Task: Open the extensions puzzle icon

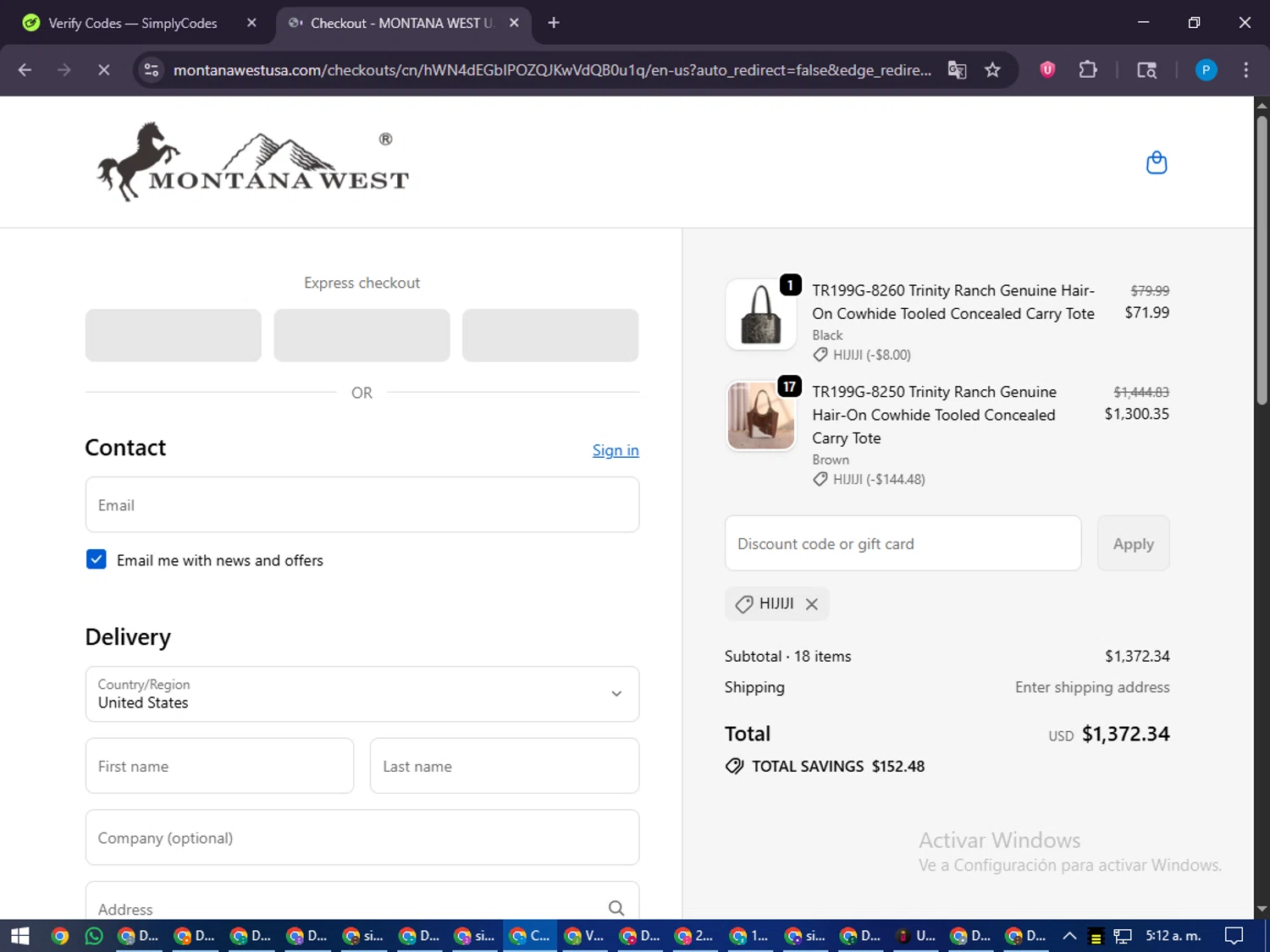Action: (x=1088, y=70)
